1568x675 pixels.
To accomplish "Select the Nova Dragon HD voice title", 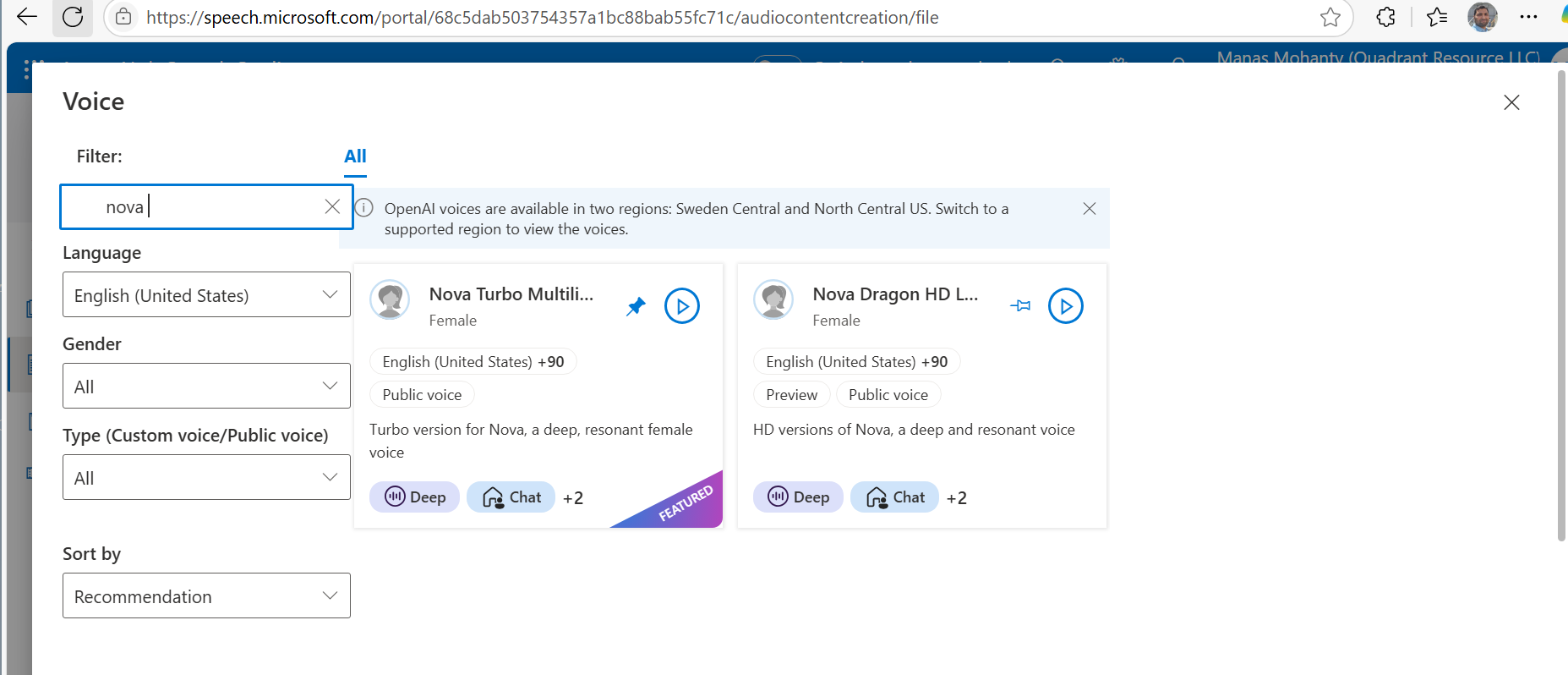I will [895, 294].
